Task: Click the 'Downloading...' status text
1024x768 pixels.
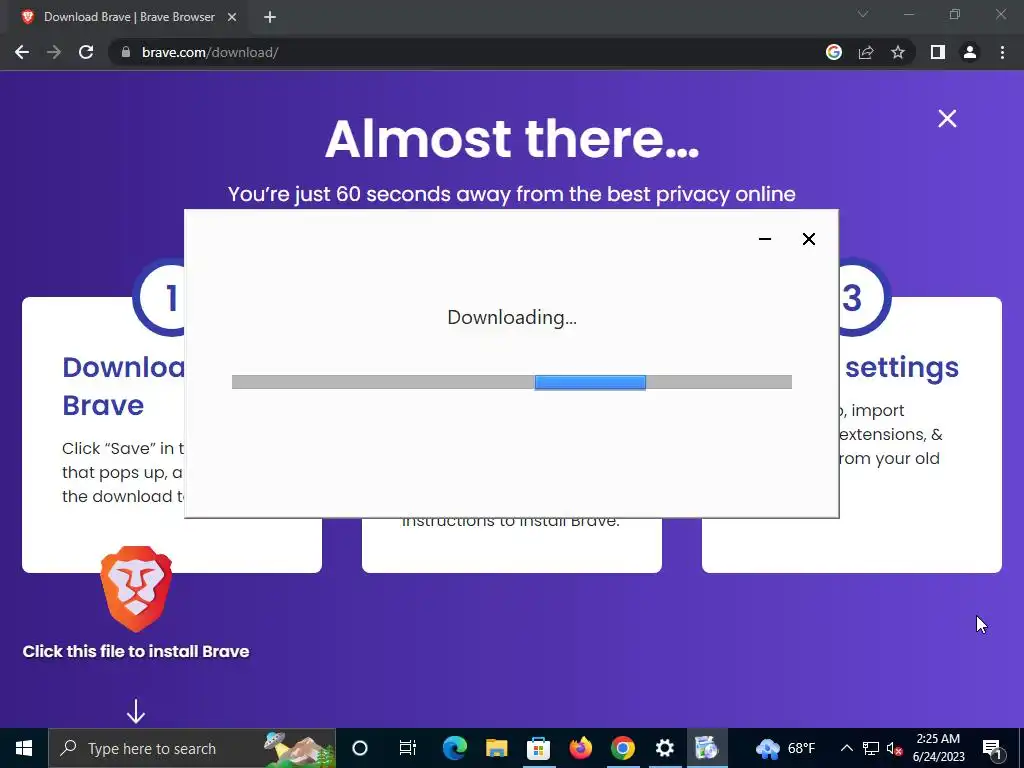Action: (x=512, y=317)
